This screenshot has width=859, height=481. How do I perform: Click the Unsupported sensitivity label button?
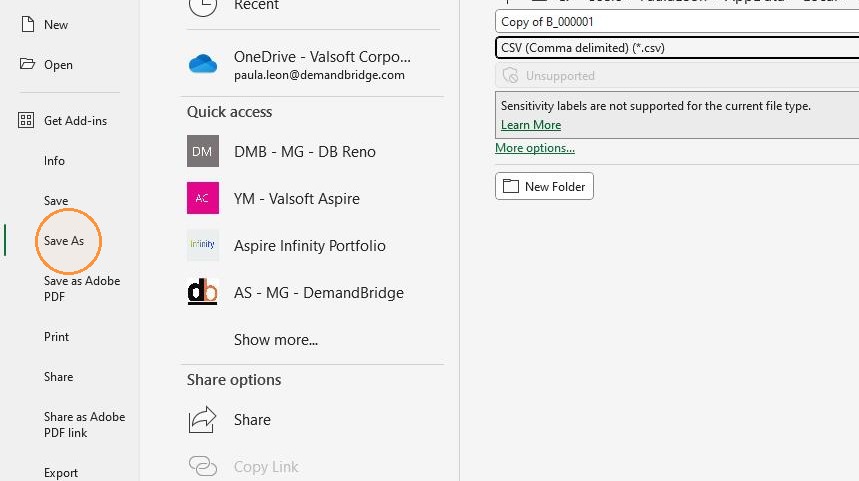(x=677, y=76)
